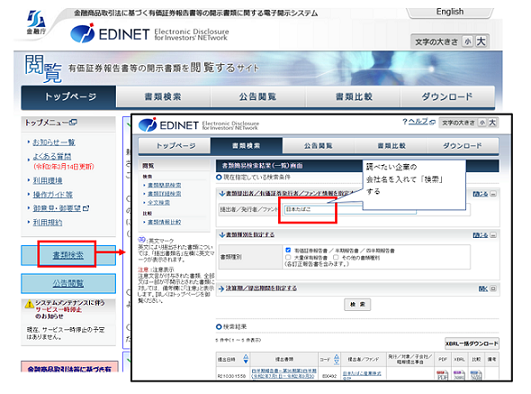531x394 pixels.
Task: Switch to inner window トップページ tab
Action: click(x=175, y=146)
